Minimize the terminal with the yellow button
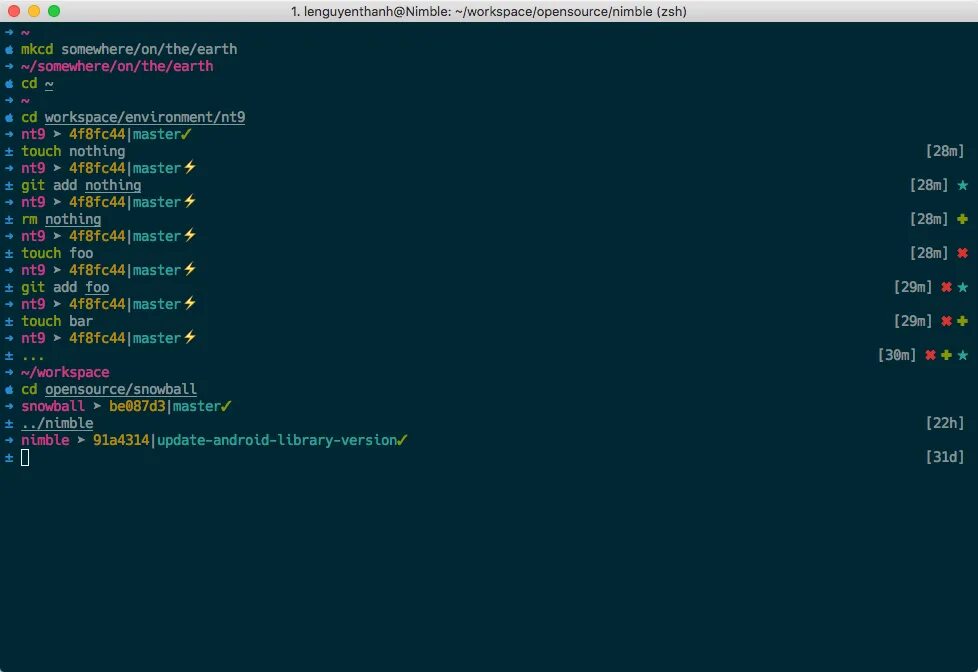 tap(34, 11)
